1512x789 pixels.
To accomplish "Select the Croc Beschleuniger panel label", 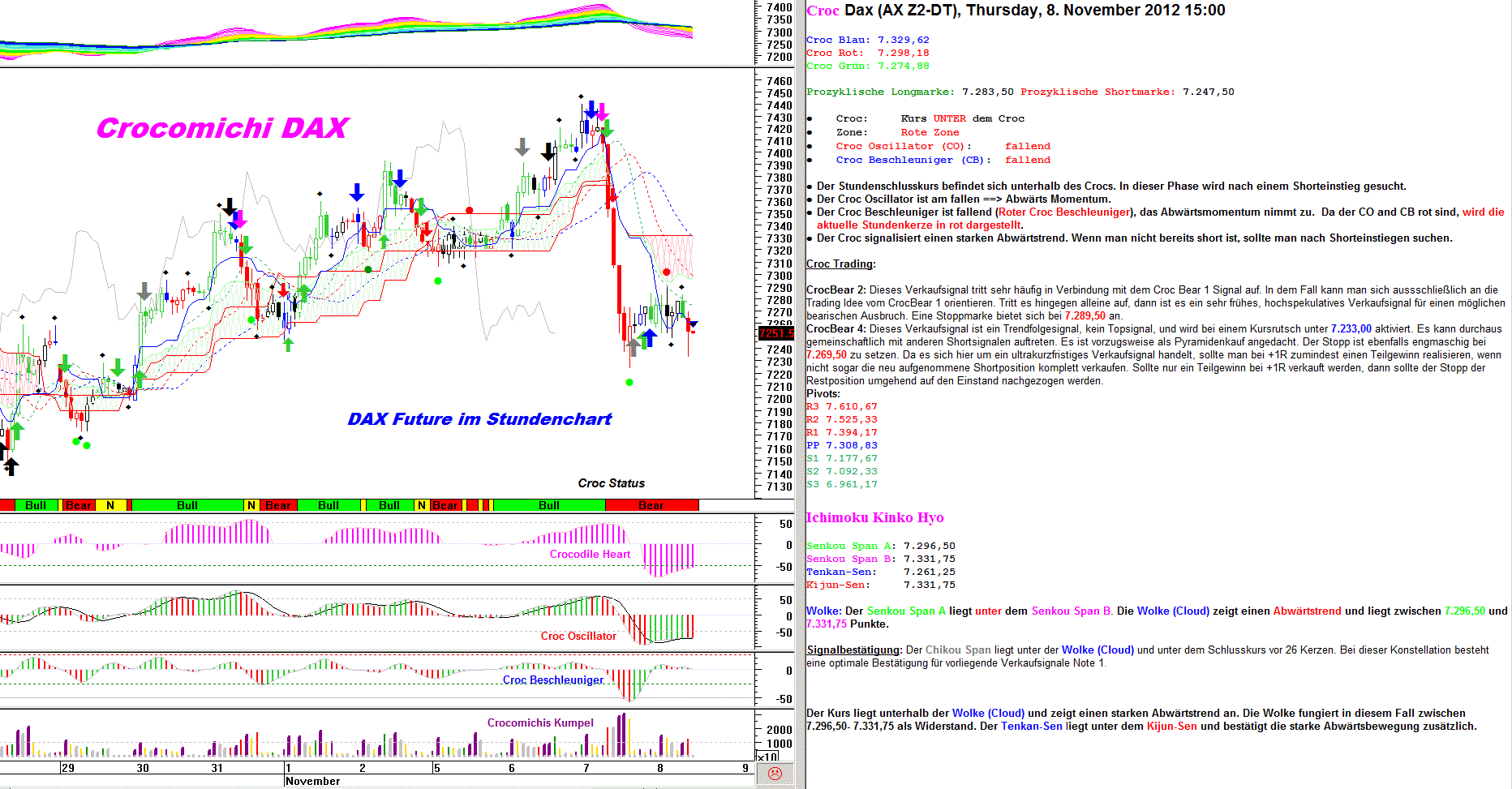I will click(x=552, y=680).
